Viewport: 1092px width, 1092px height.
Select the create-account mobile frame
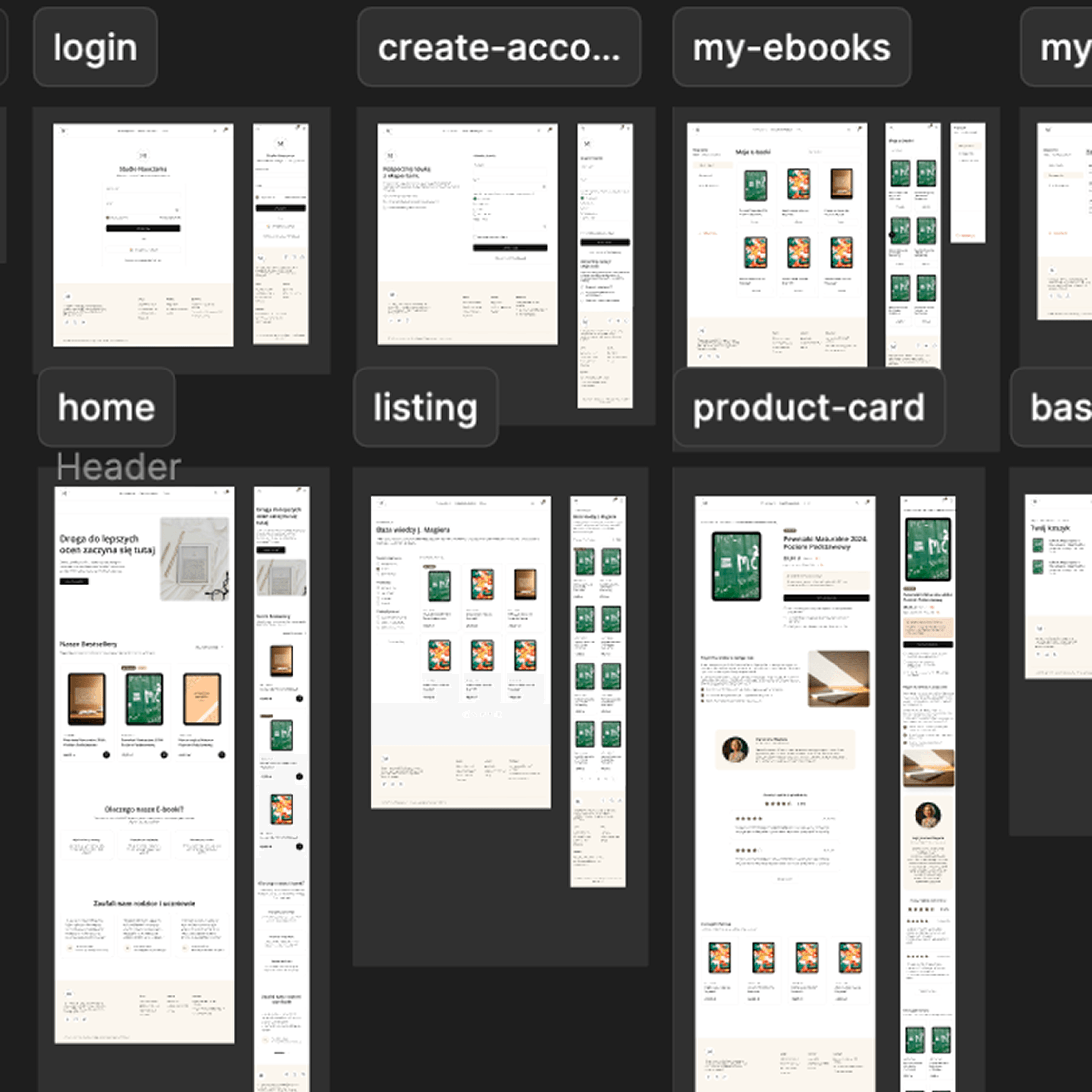(605, 266)
